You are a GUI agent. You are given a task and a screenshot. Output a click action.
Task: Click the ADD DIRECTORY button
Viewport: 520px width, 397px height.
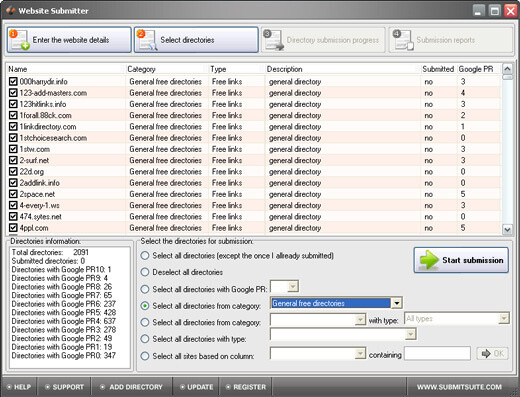(132, 387)
